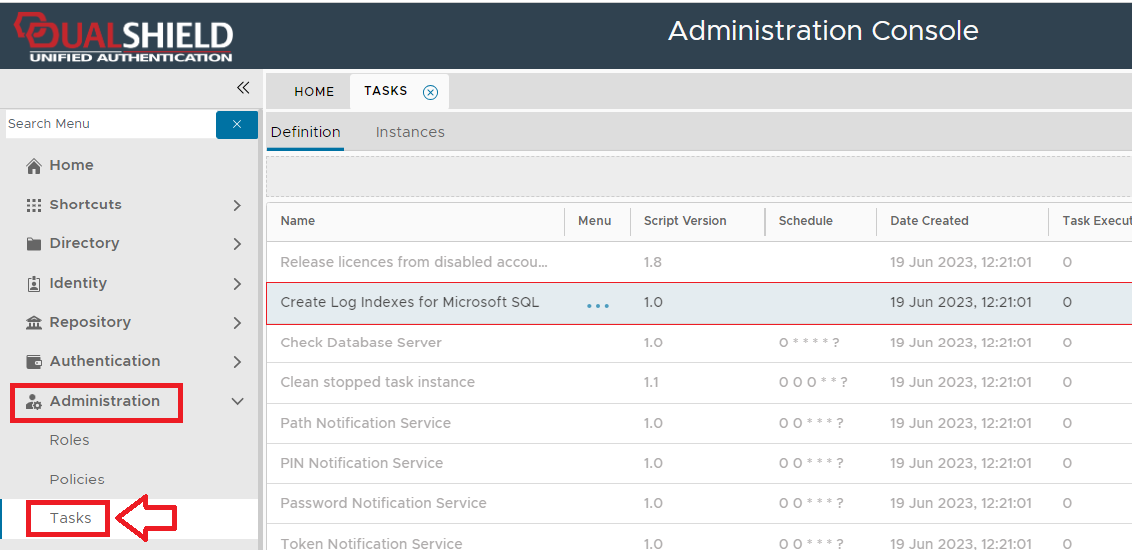Switch to the Instances tab
1132x554 pixels.
click(x=410, y=132)
